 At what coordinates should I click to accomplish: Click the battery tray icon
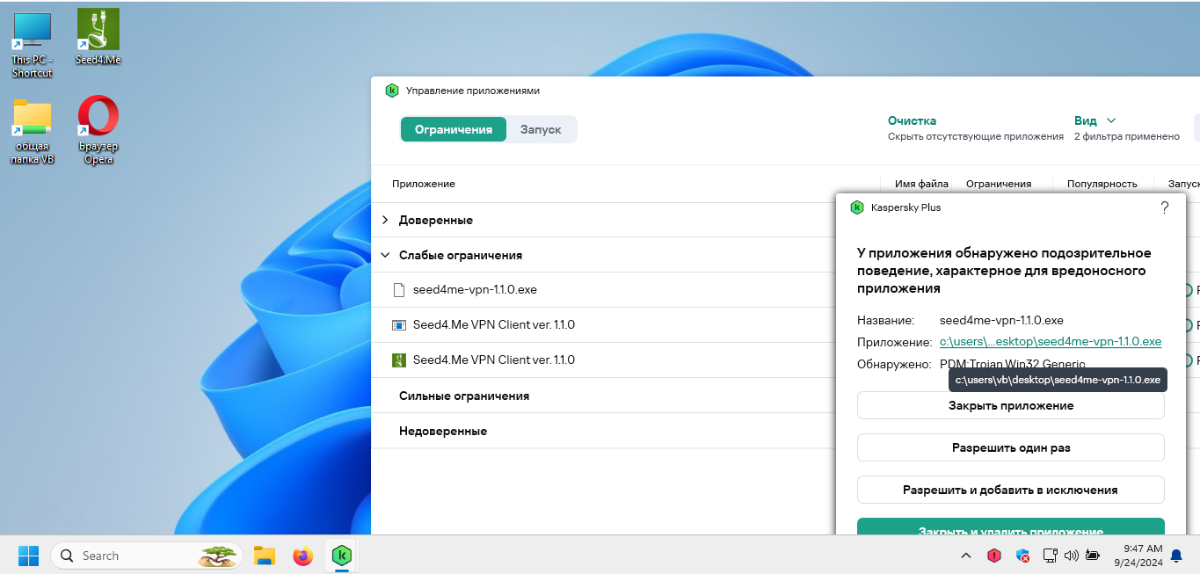(1093, 556)
